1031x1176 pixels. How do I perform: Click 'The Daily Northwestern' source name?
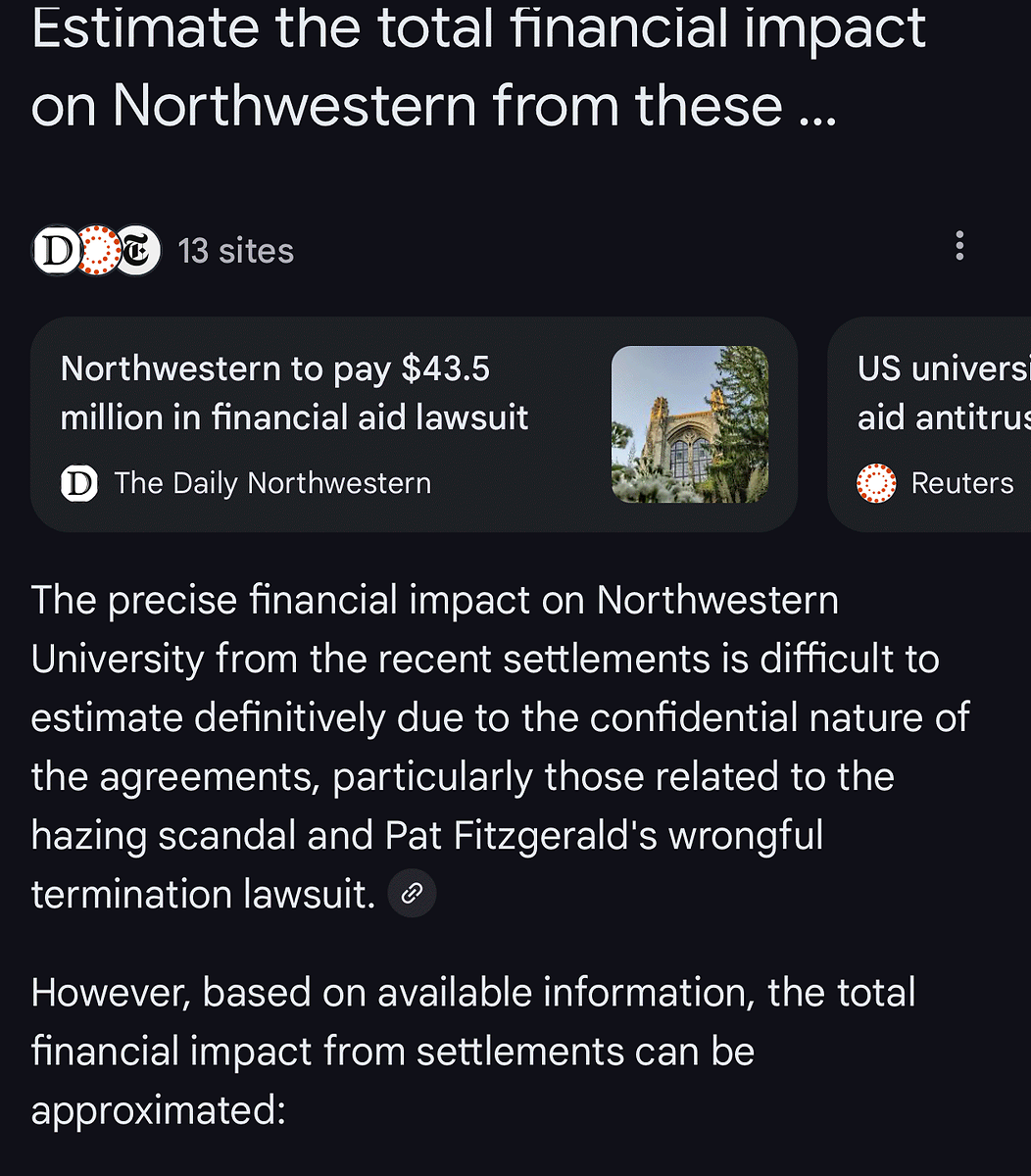click(272, 483)
